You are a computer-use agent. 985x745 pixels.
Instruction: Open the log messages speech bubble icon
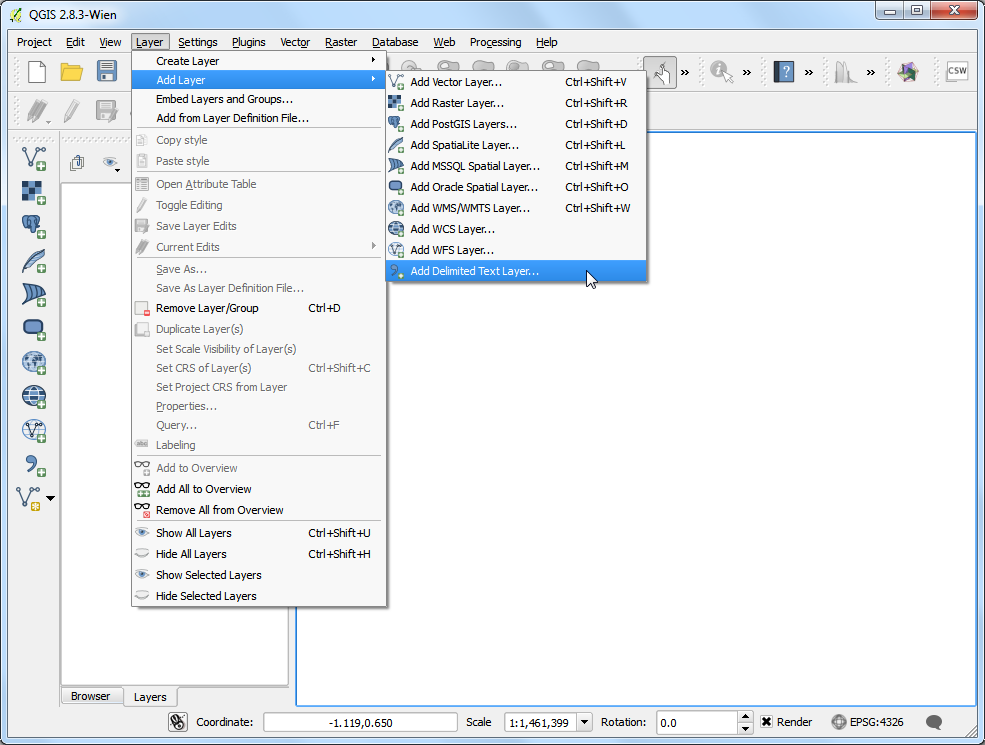(933, 722)
